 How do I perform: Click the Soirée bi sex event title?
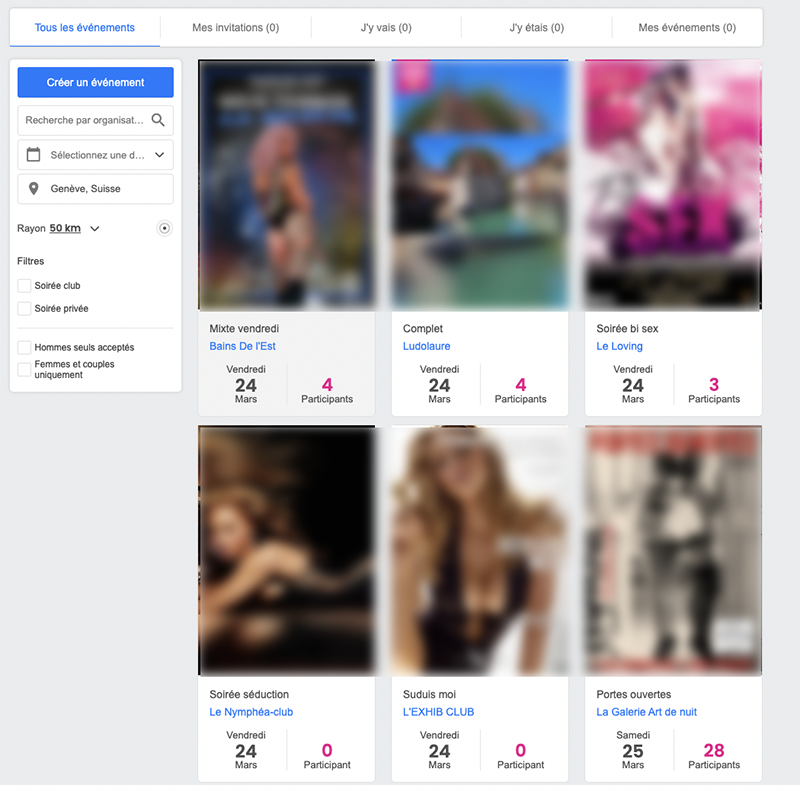(627, 329)
